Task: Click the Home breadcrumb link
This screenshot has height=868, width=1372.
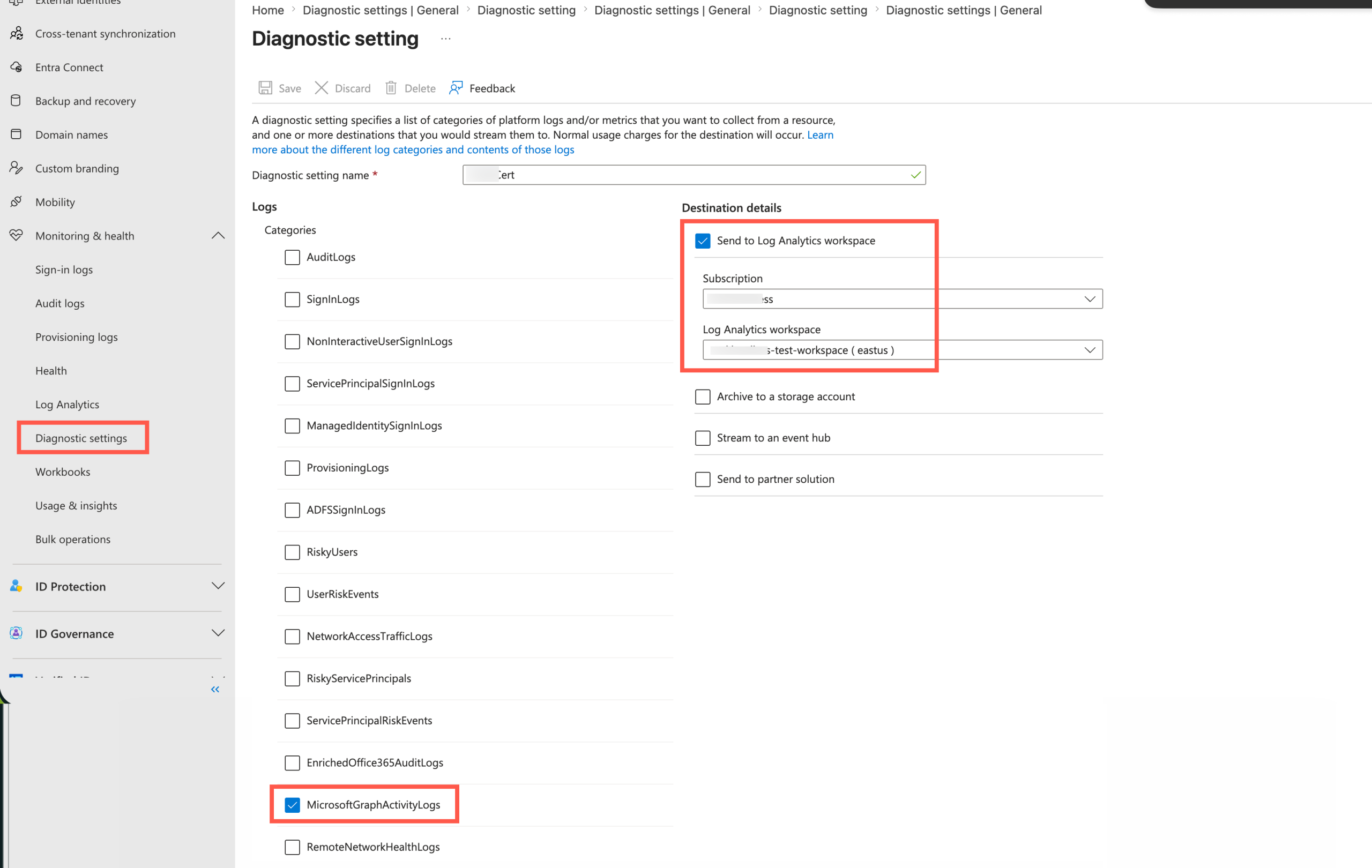Action: pos(268,10)
